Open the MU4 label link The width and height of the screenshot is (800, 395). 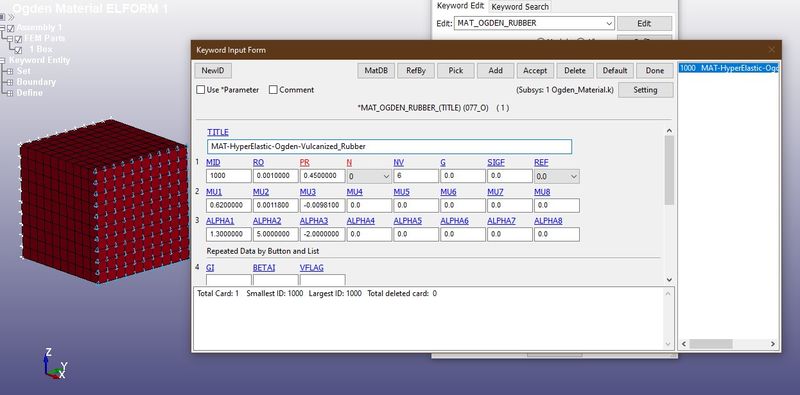coord(355,192)
